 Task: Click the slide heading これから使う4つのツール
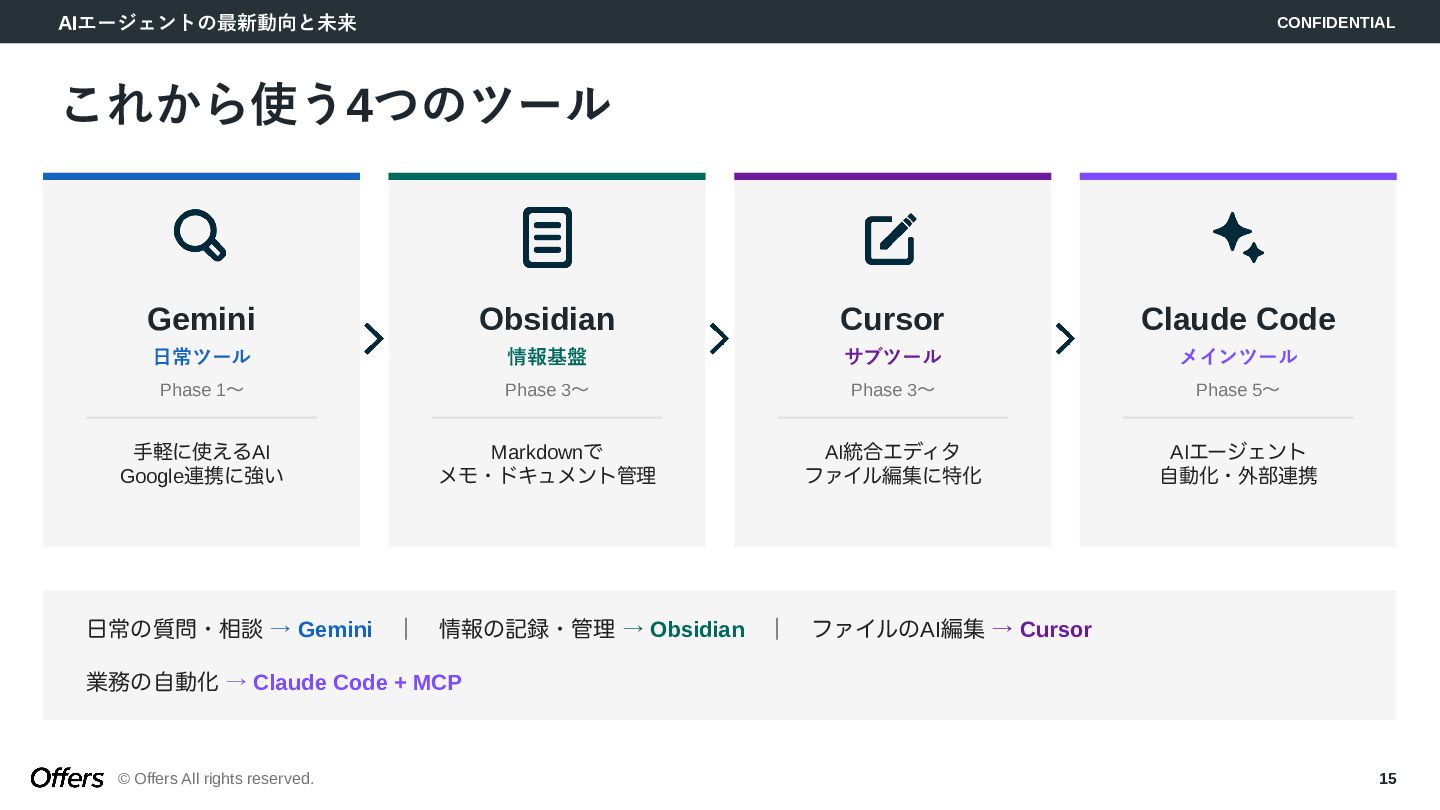click(336, 104)
